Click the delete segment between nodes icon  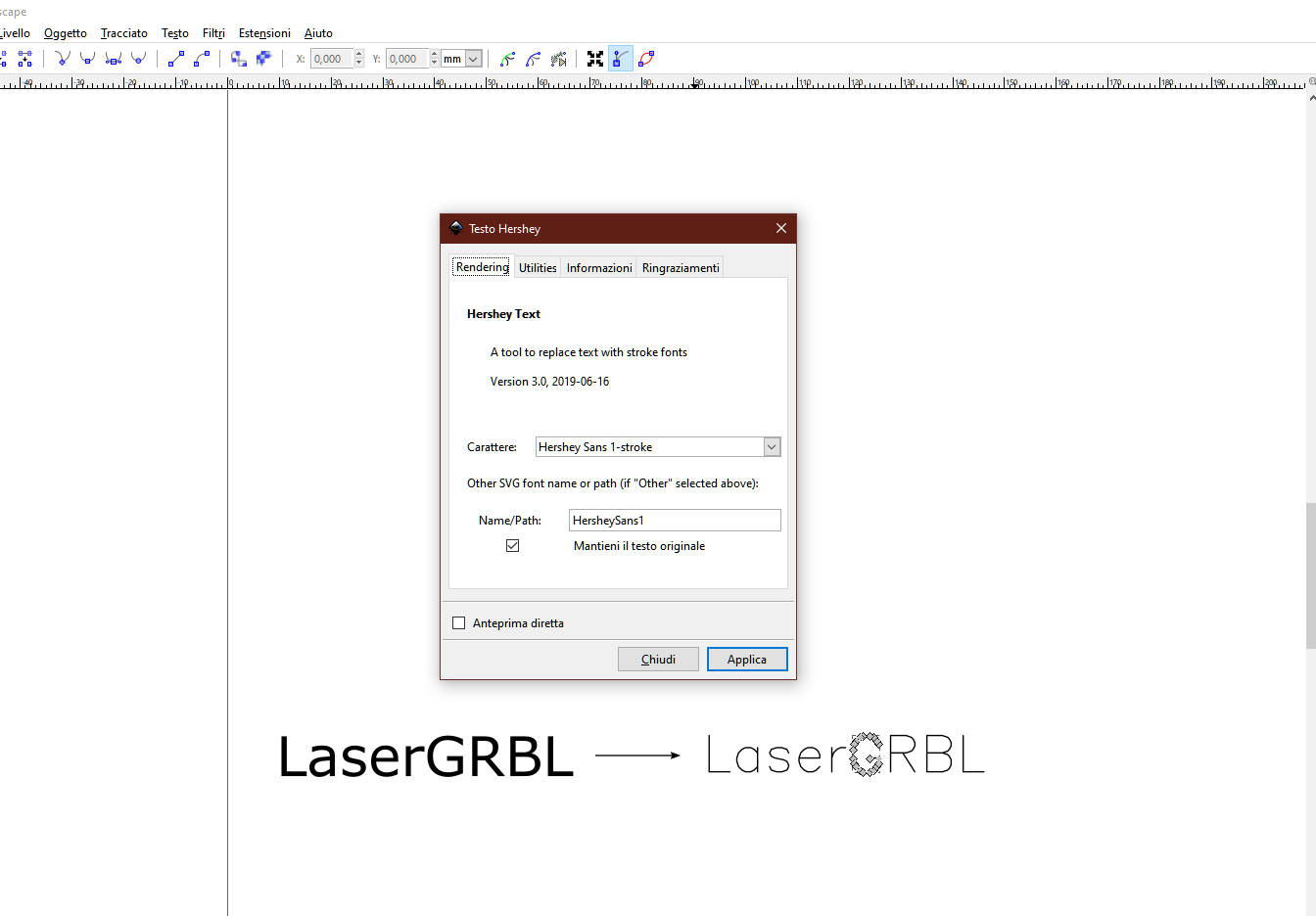pyautogui.click(x=24, y=59)
